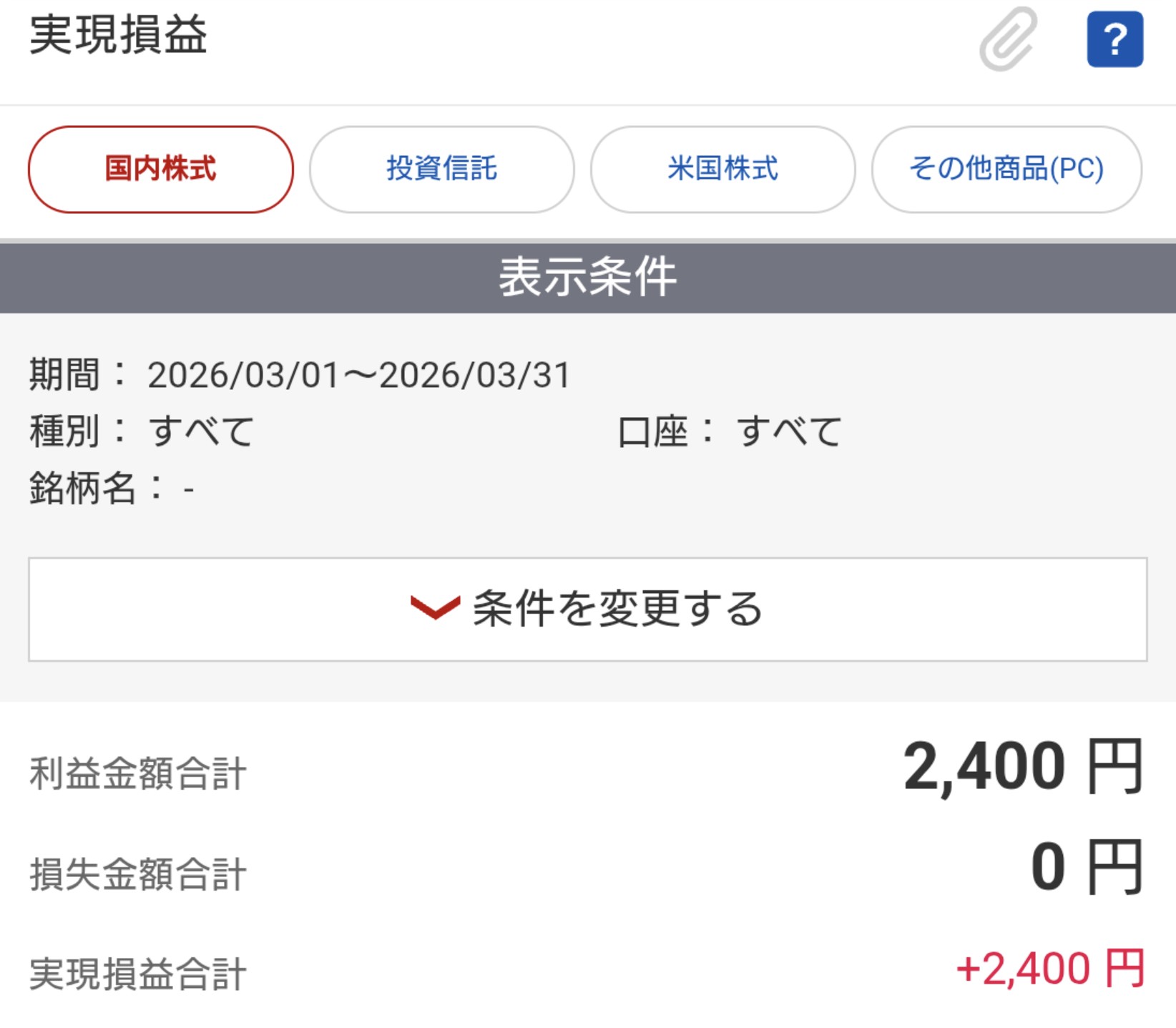Open help via the blue question mark icon
Screen dimensions: 1176x1028
[1114, 39]
